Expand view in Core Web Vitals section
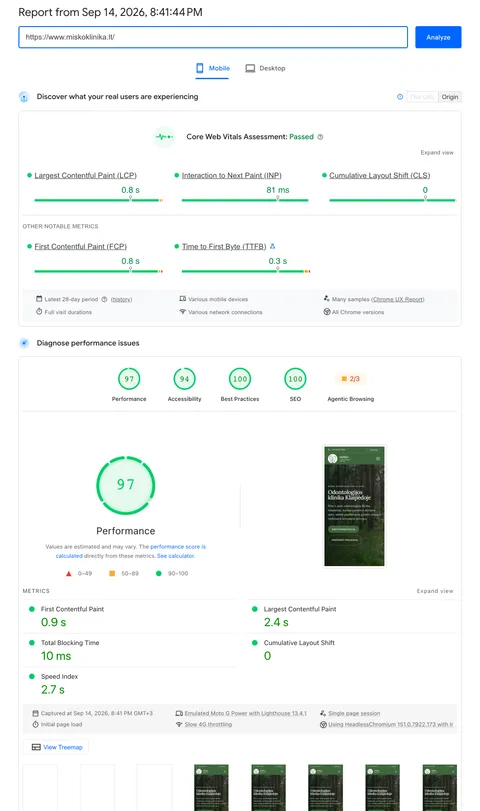Image resolution: width=480 pixels, height=811 pixels. [437, 153]
